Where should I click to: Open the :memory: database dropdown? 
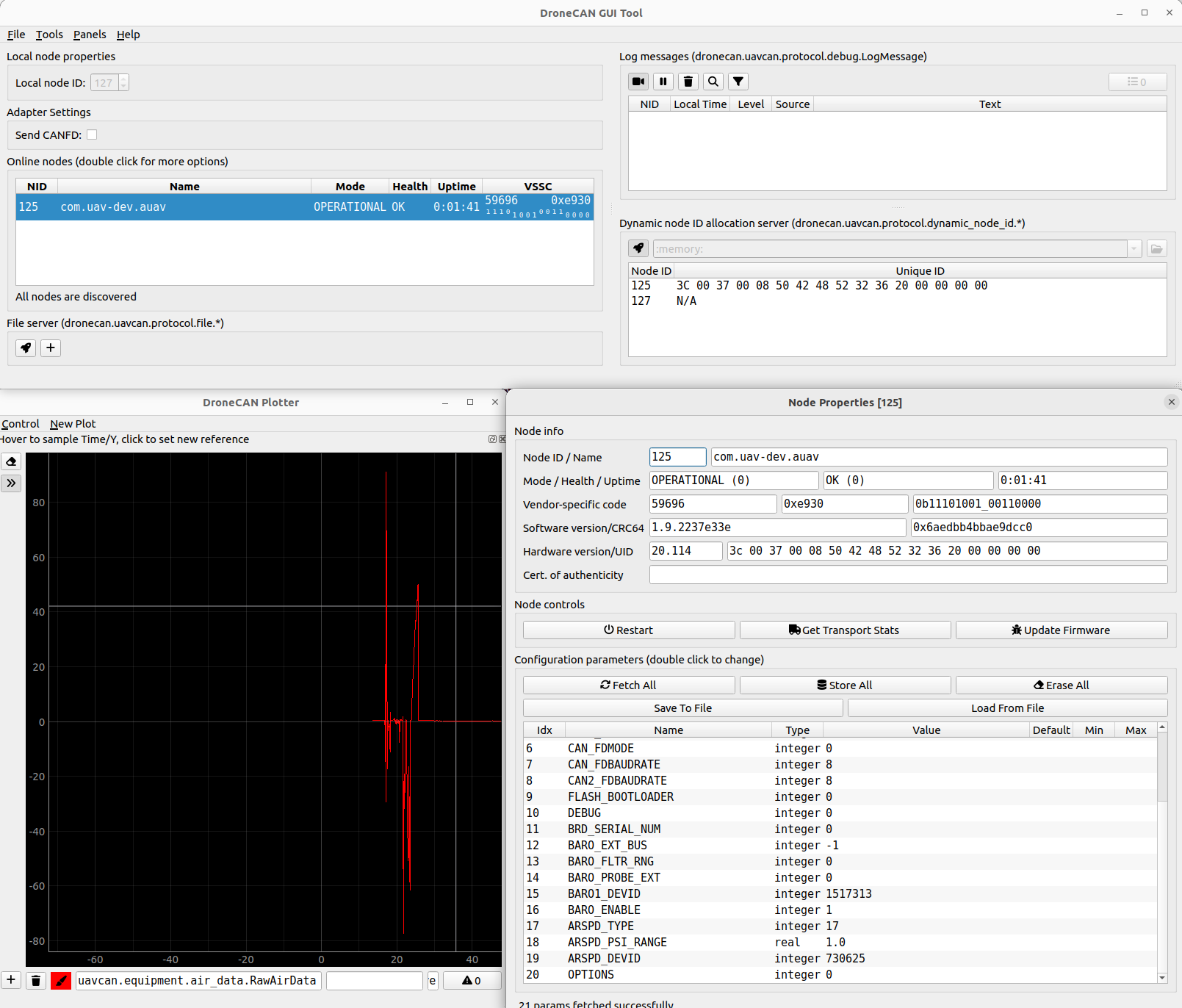click(x=1134, y=249)
